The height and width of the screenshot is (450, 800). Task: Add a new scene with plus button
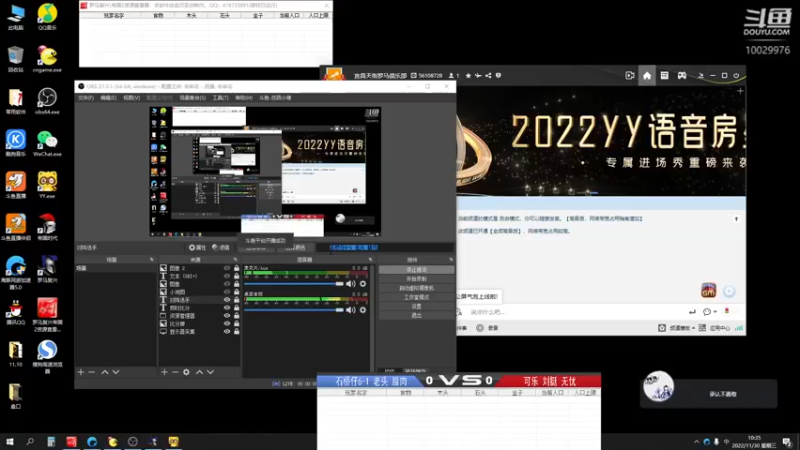click(x=81, y=372)
